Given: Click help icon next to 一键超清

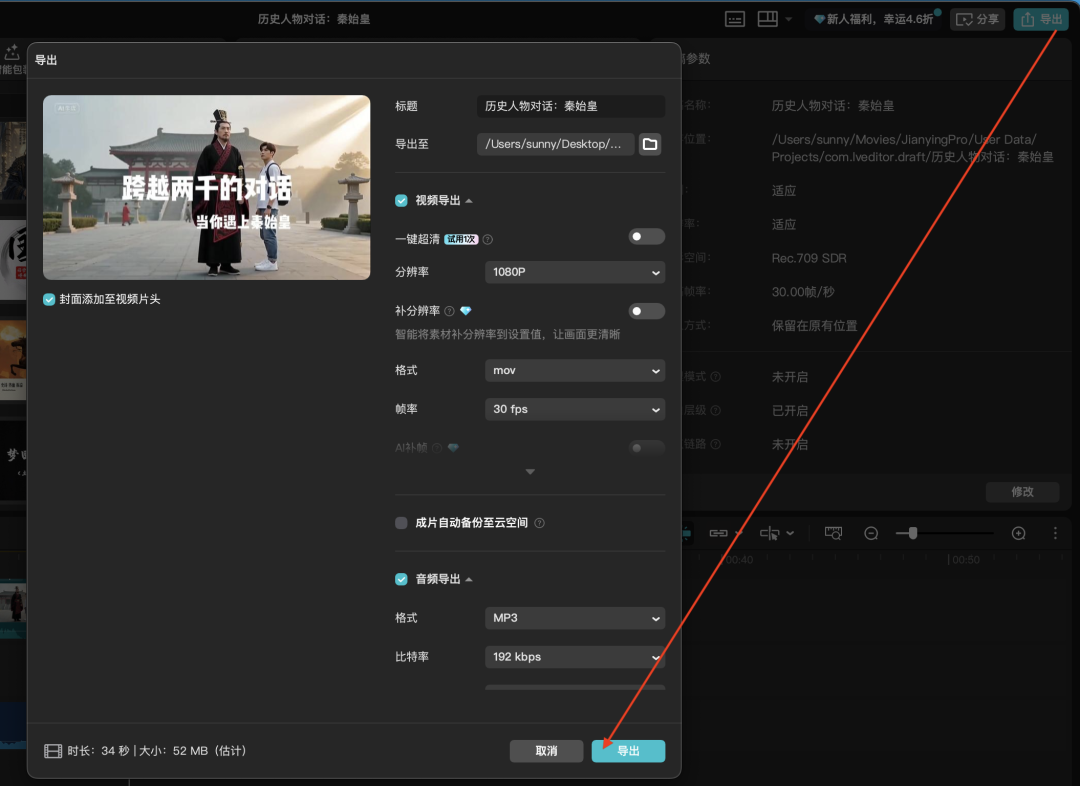Looking at the screenshot, I should click(488, 239).
